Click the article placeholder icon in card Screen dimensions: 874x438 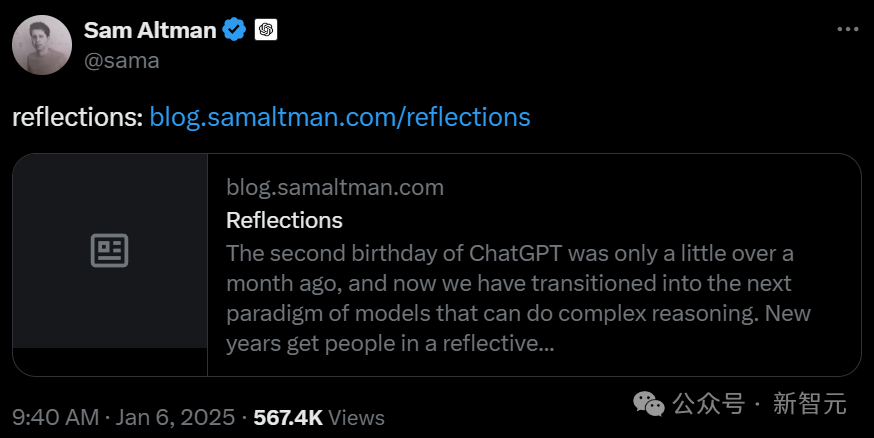tap(110, 251)
